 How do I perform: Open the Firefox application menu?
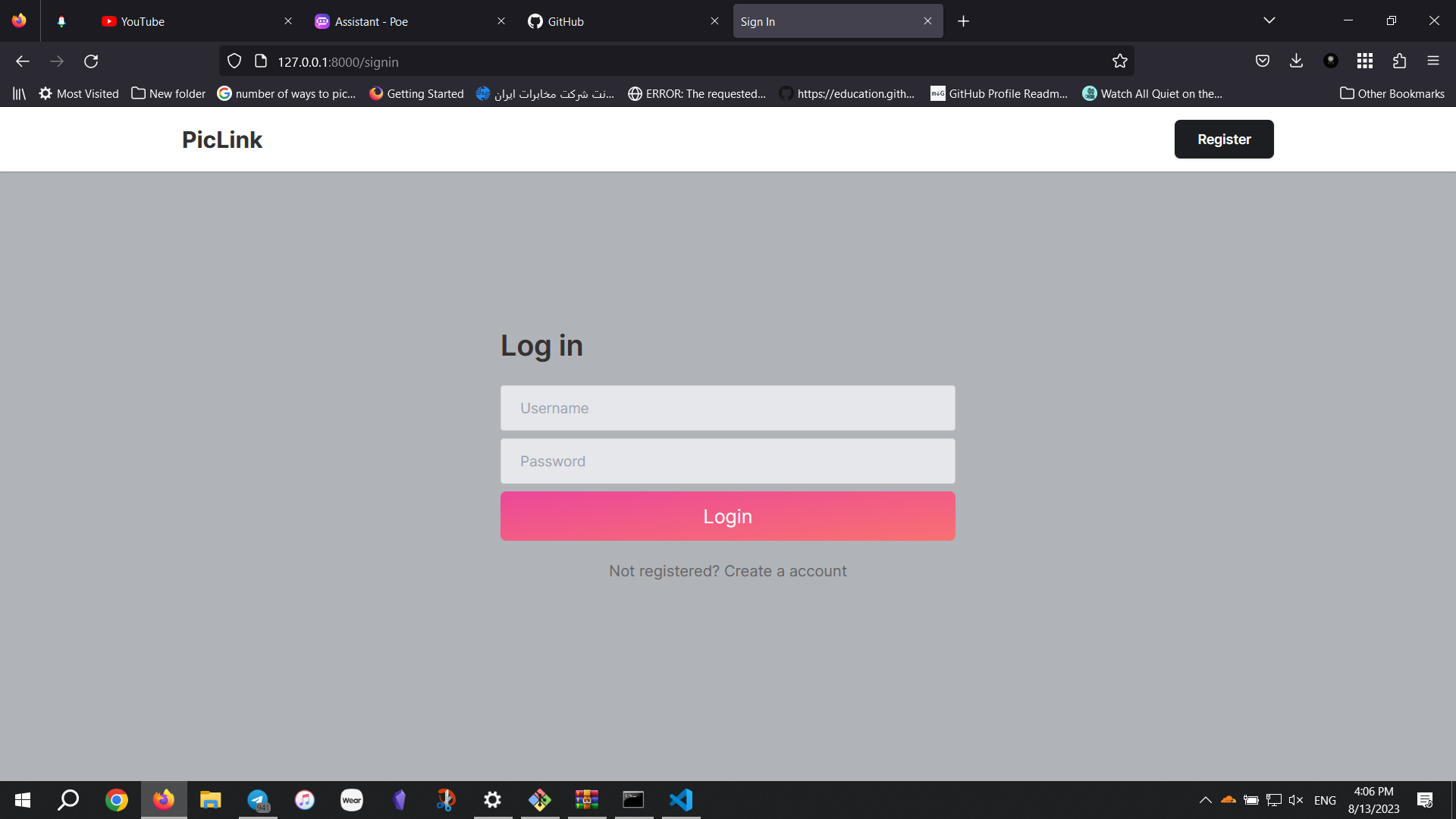[1434, 61]
